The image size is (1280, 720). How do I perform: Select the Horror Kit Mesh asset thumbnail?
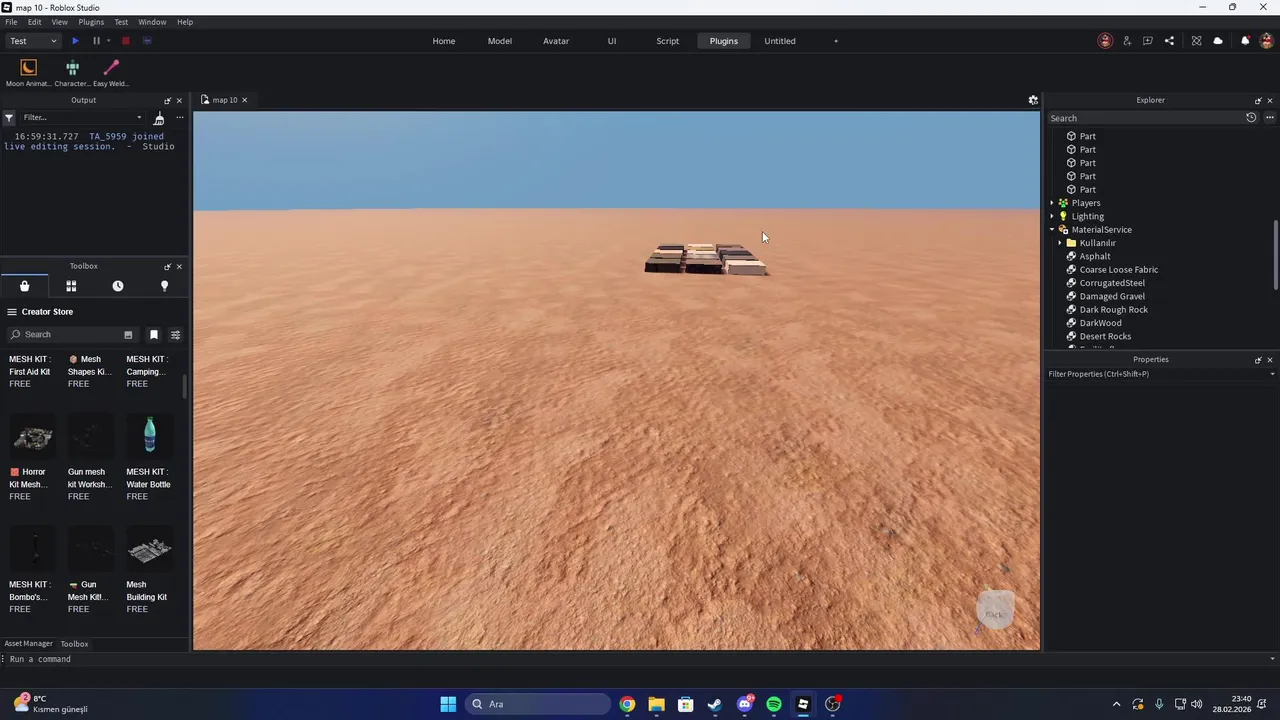tap(33, 437)
